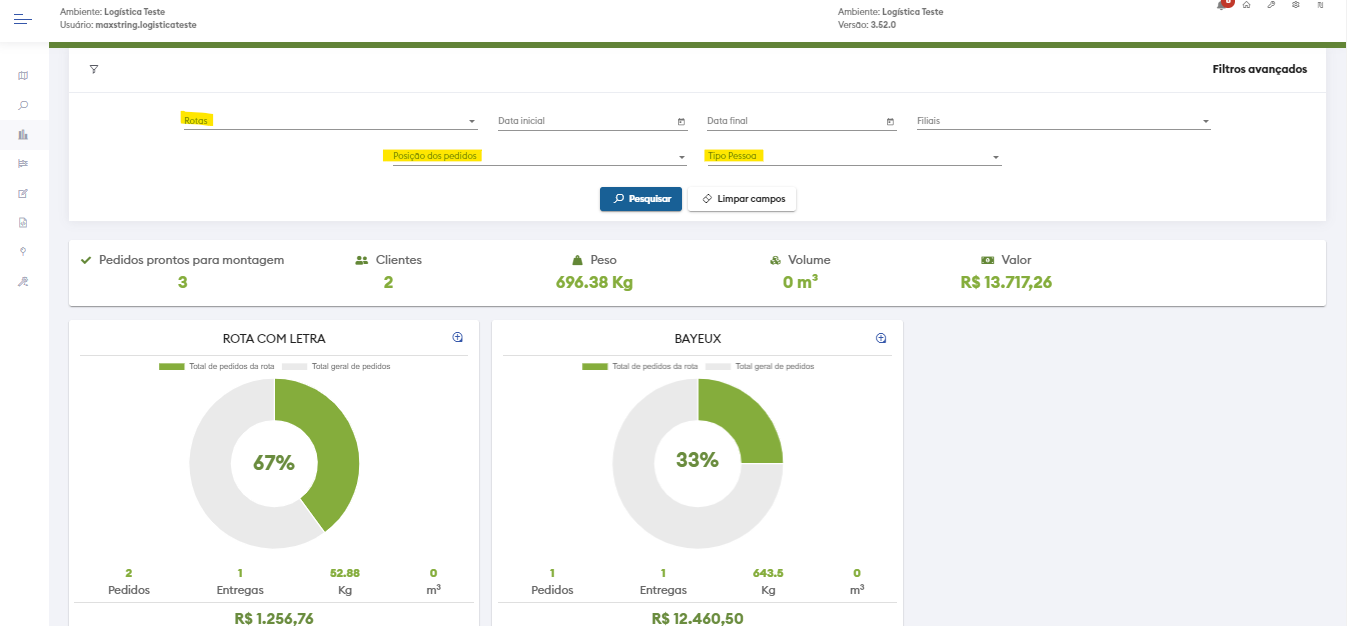Go to home via the house icon
1347x626 pixels.
[x=1246, y=5]
